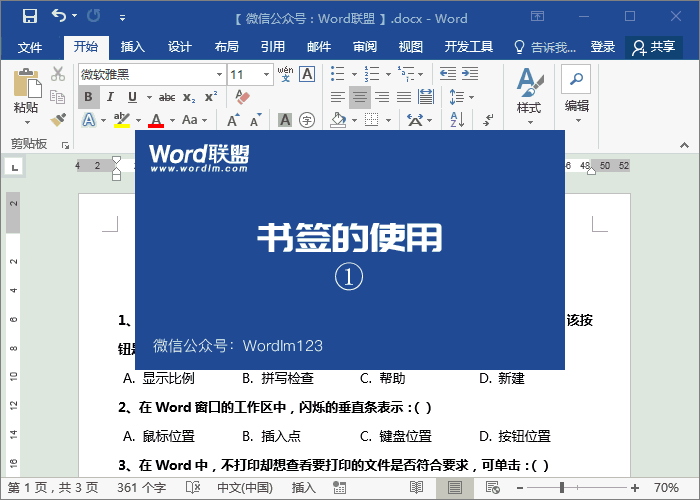Show paragraph marks icon
This screenshot has width=700, height=500.
coord(488,120)
